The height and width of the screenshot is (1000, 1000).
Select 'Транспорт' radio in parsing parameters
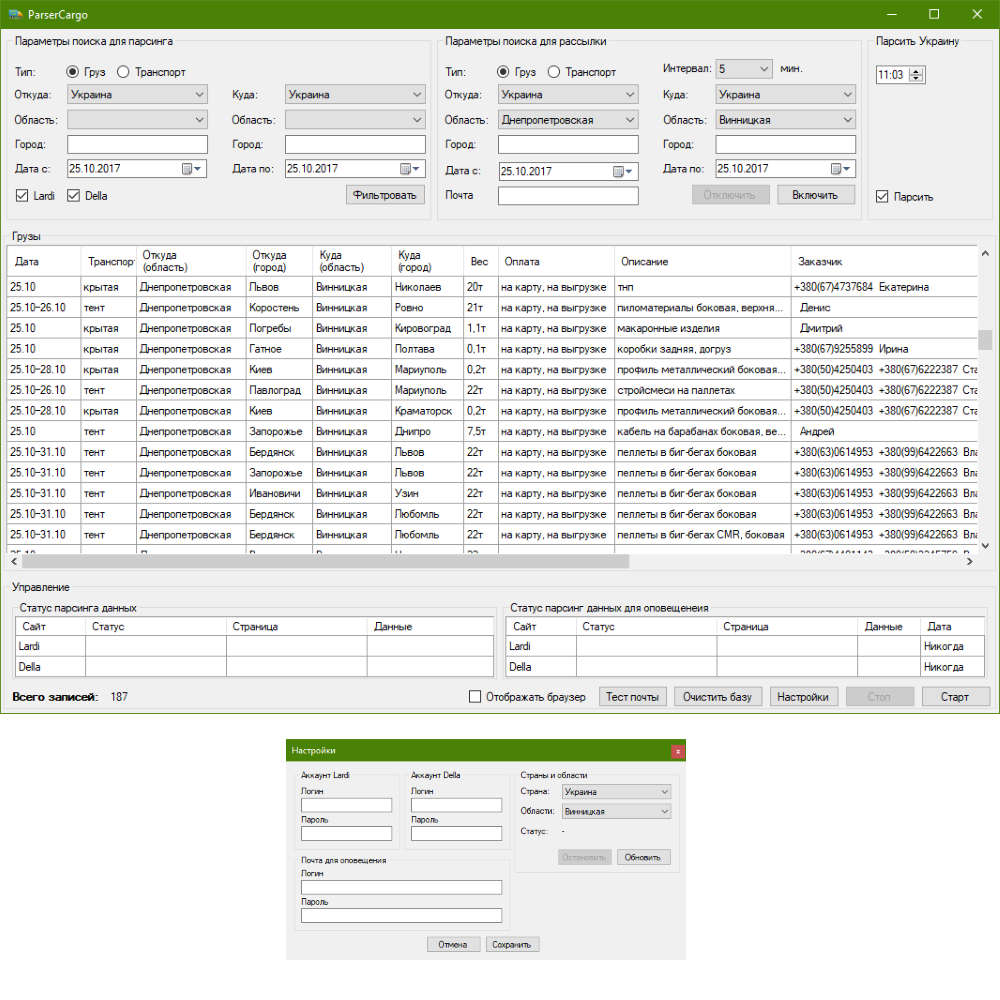(123, 72)
